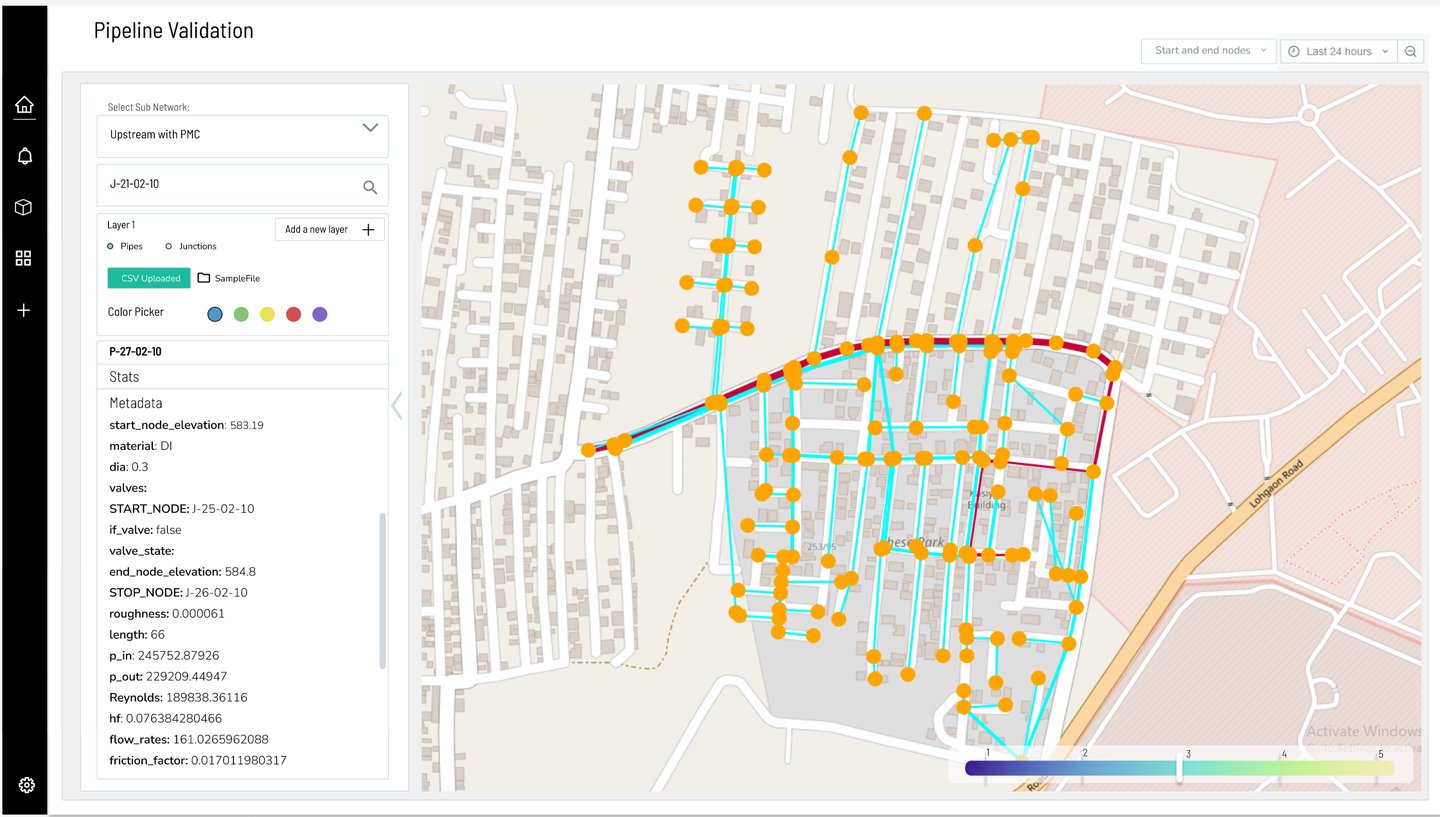This screenshot has width=1440, height=817.
Task: Pick the purple color swatch
Action: pyautogui.click(x=319, y=314)
